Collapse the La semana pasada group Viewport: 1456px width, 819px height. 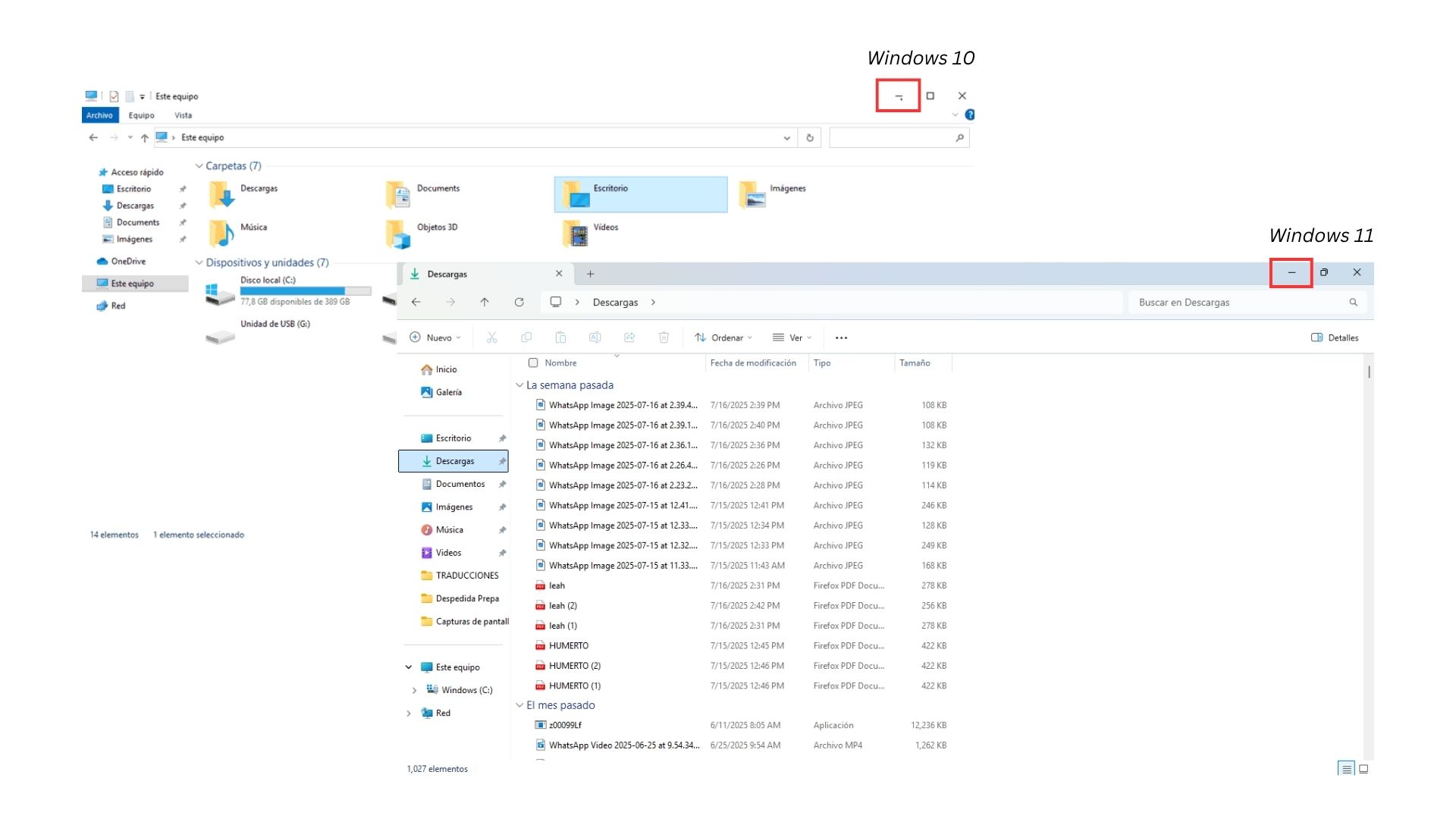pyautogui.click(x=519, y=385)
